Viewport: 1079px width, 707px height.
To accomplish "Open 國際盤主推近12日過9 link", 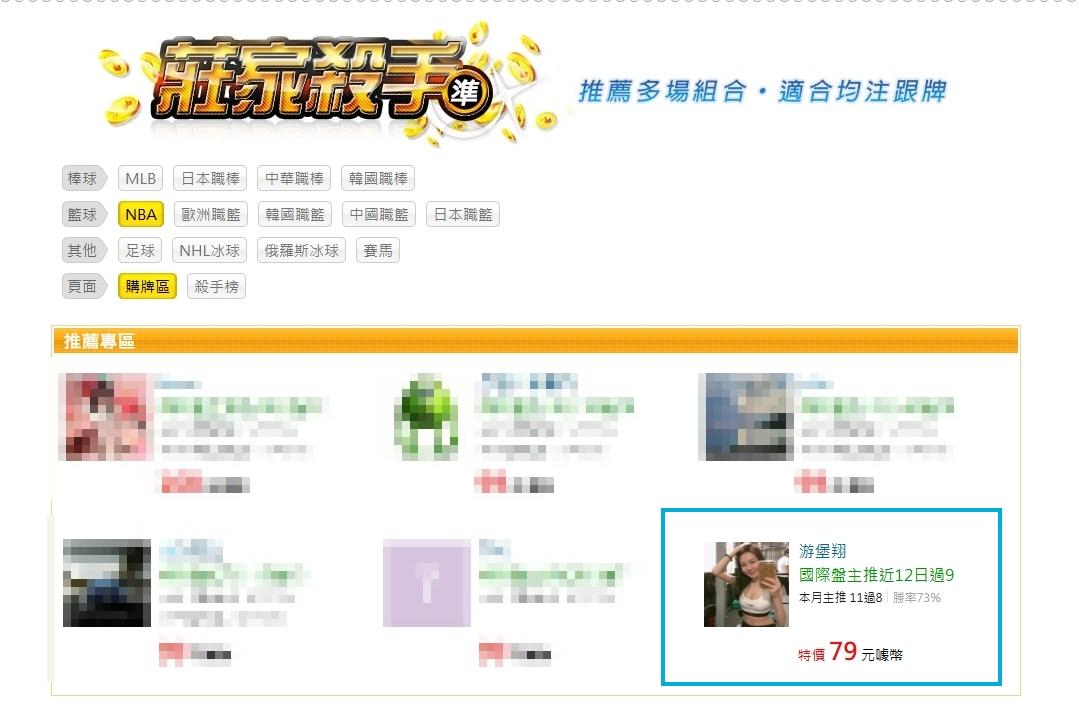I will (876, 575).
